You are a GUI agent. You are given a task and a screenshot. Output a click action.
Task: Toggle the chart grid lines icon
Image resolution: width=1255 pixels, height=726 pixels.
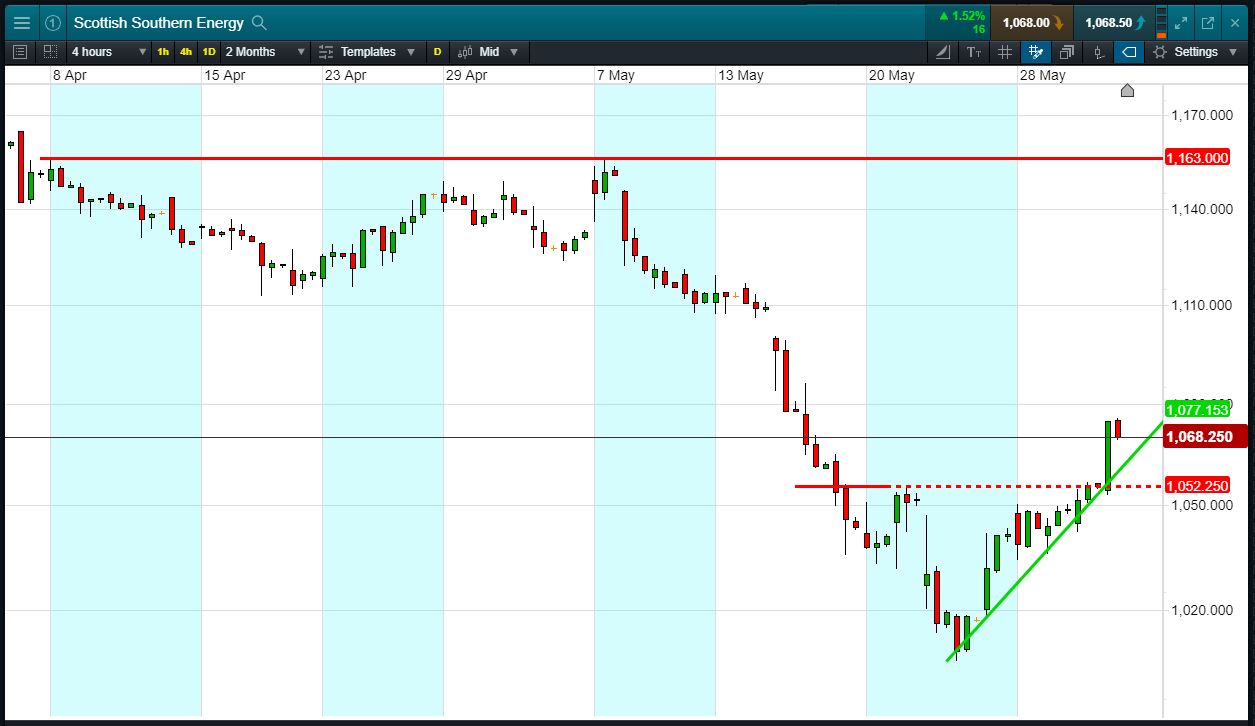coord(1005,52)
